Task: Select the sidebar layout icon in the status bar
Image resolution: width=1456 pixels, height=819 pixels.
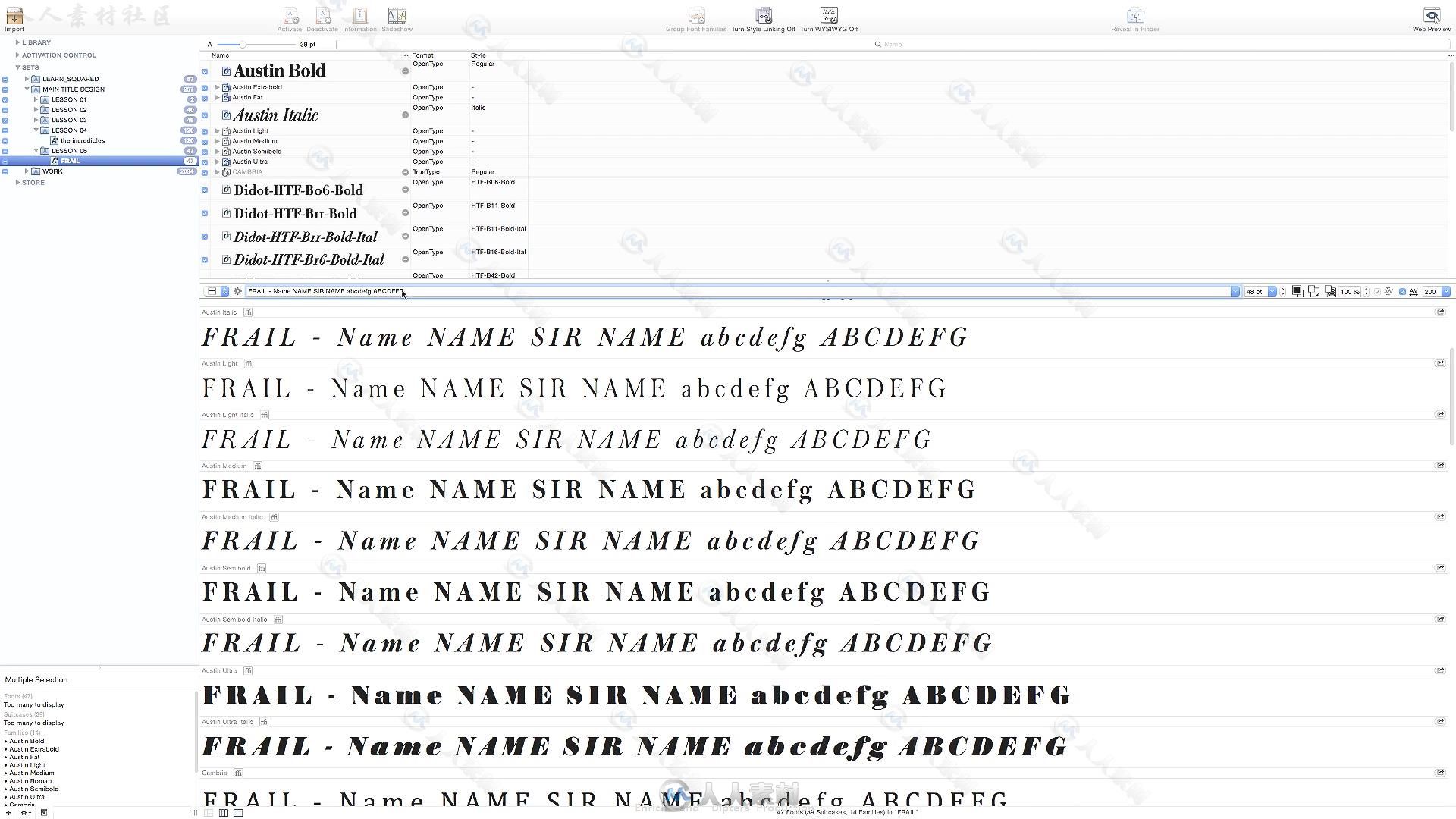Action: (x=238, y=813)
